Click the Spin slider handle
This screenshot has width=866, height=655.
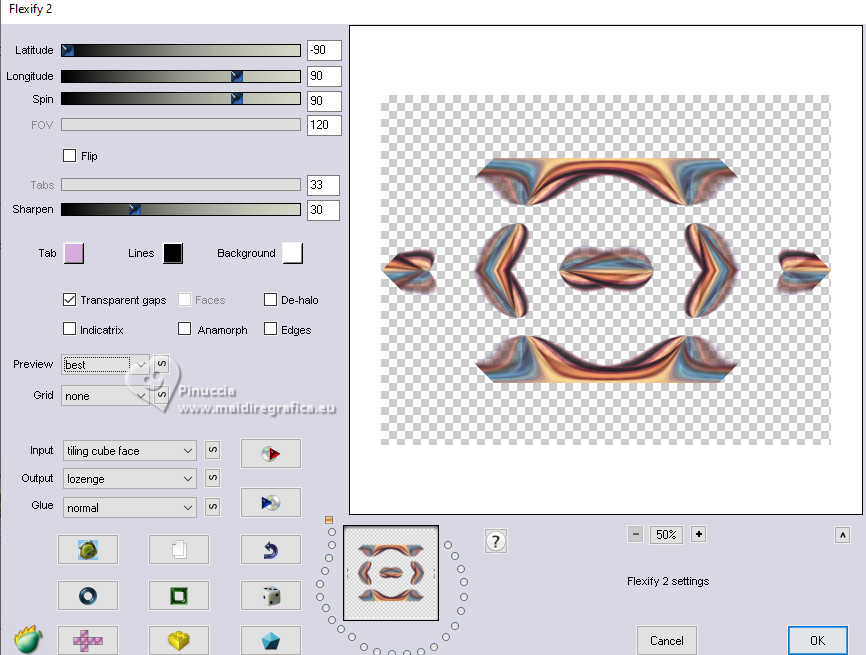[x=237, y=98]
